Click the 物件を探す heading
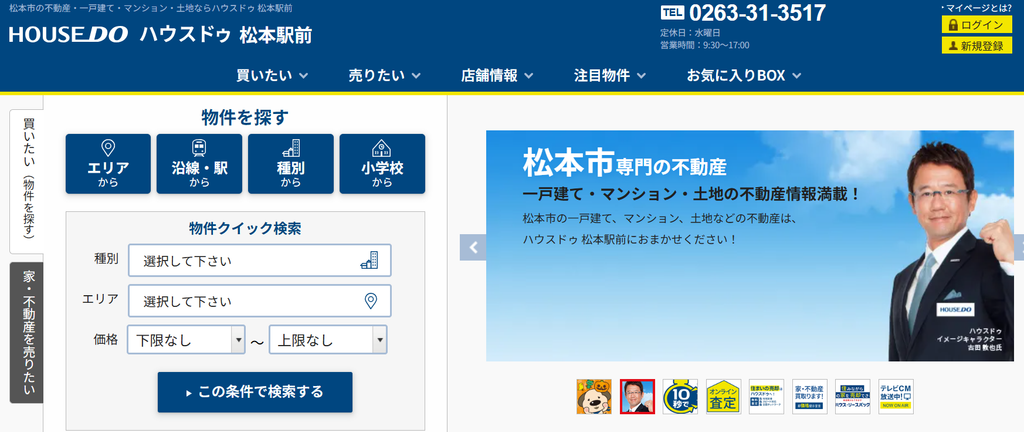 (x=245, y=117)
